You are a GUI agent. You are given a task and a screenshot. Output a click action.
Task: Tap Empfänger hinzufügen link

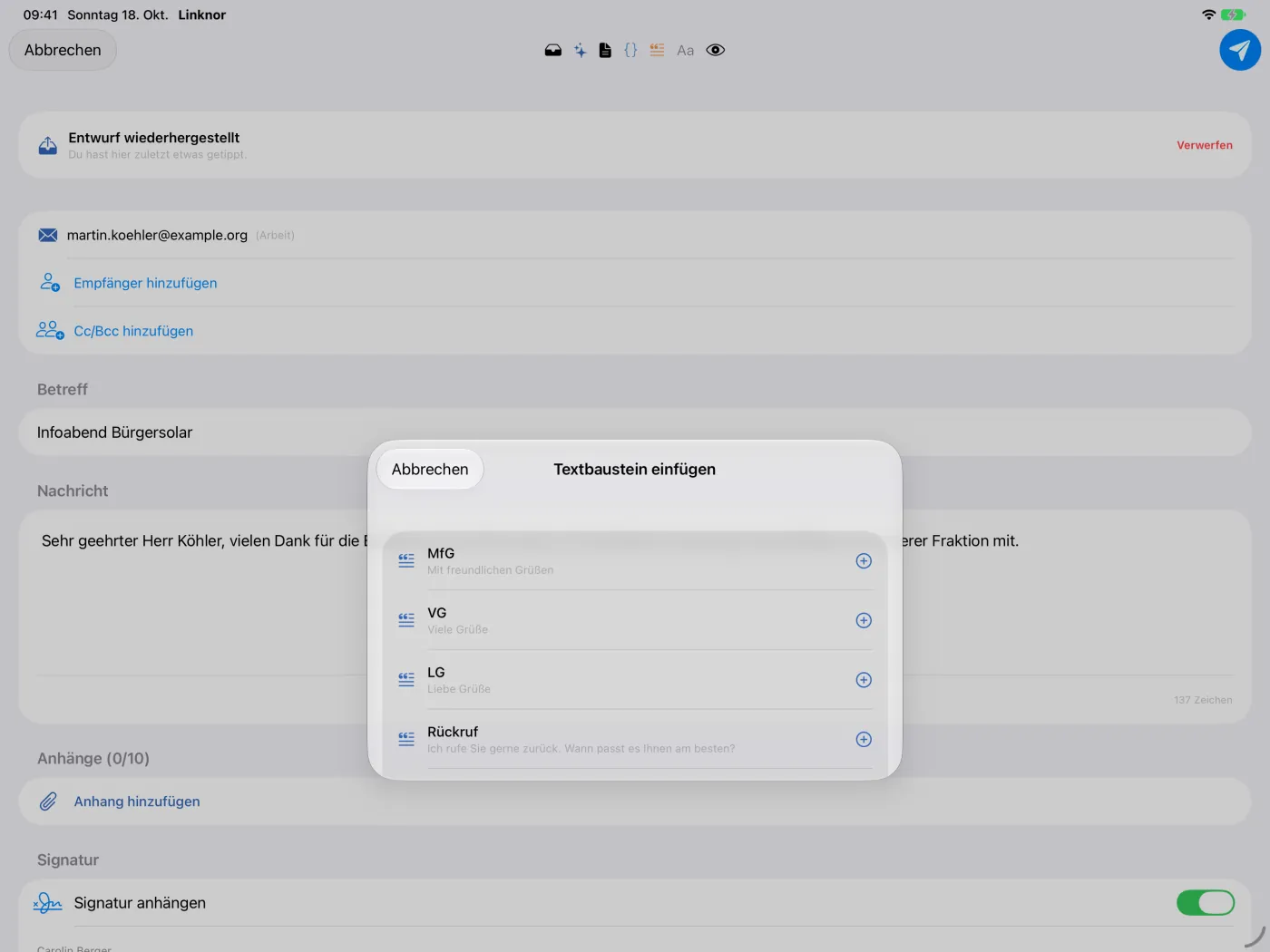[x=145, y=283]
